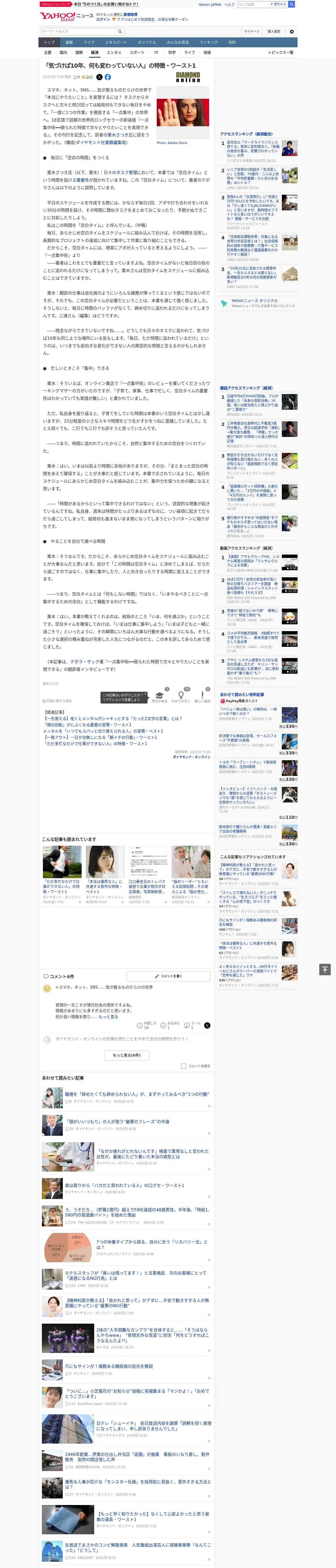336x1568 pixels.
Task: Open related link 「頭の回転」がにぶくなる最悪の習慣
Action: [x=87, y=725]
